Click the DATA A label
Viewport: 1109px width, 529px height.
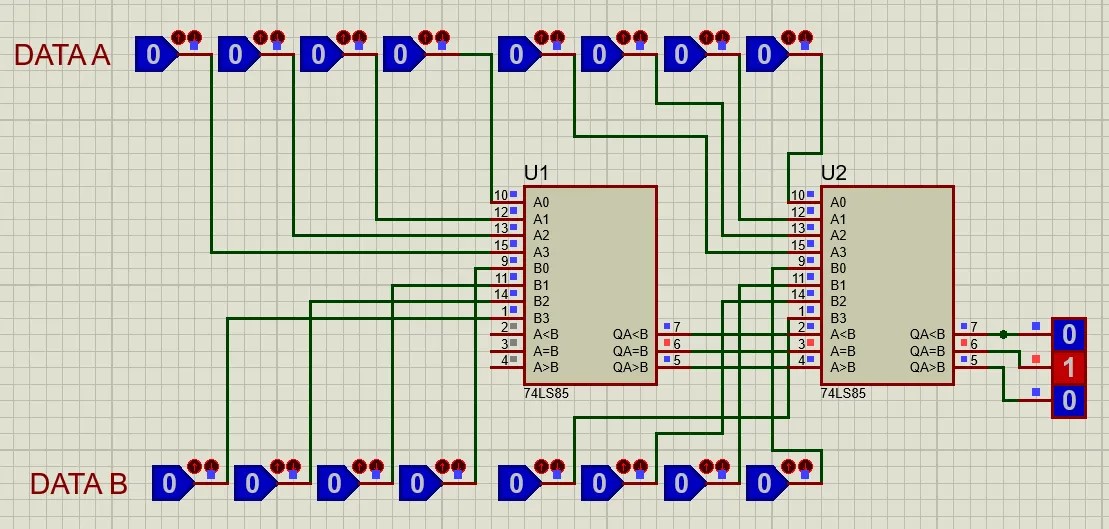click(62, 55)
